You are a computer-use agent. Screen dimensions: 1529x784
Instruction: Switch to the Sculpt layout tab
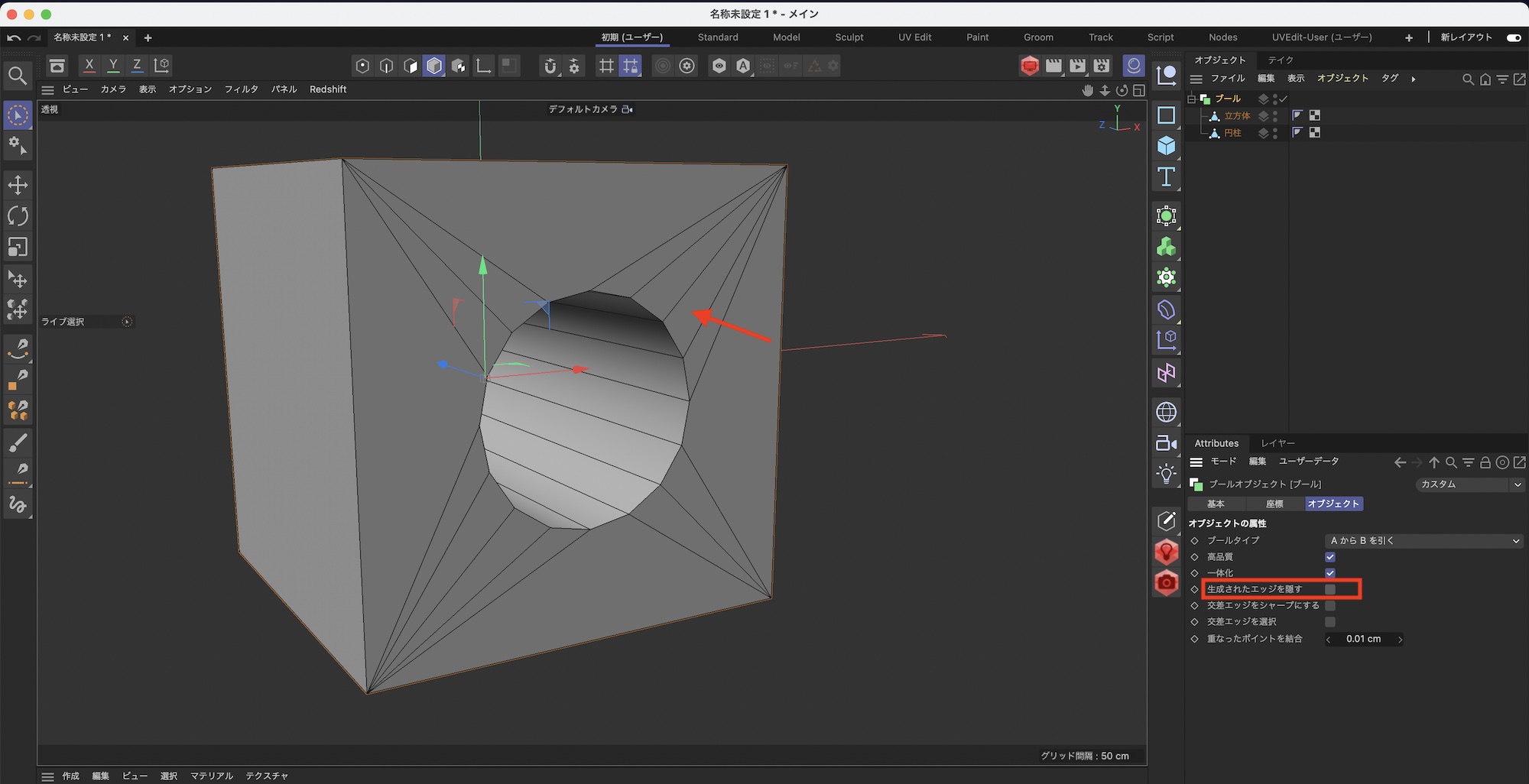[x=849, y=37]
